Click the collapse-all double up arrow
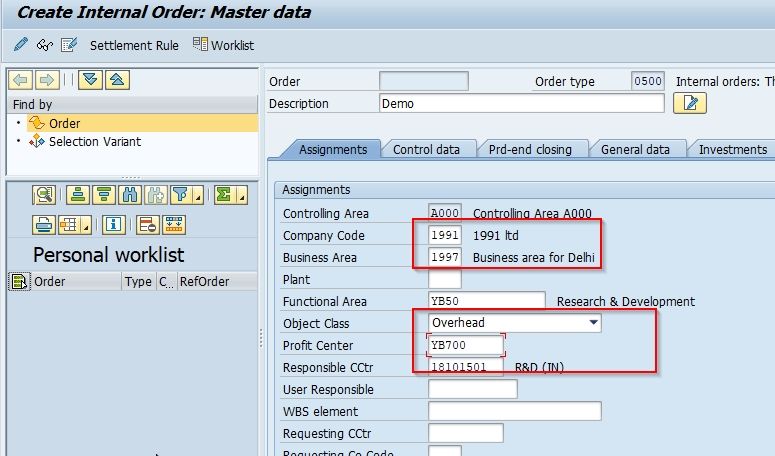Image resolution: width=775 pixels, height=456 pixels. tap(117, 80)
